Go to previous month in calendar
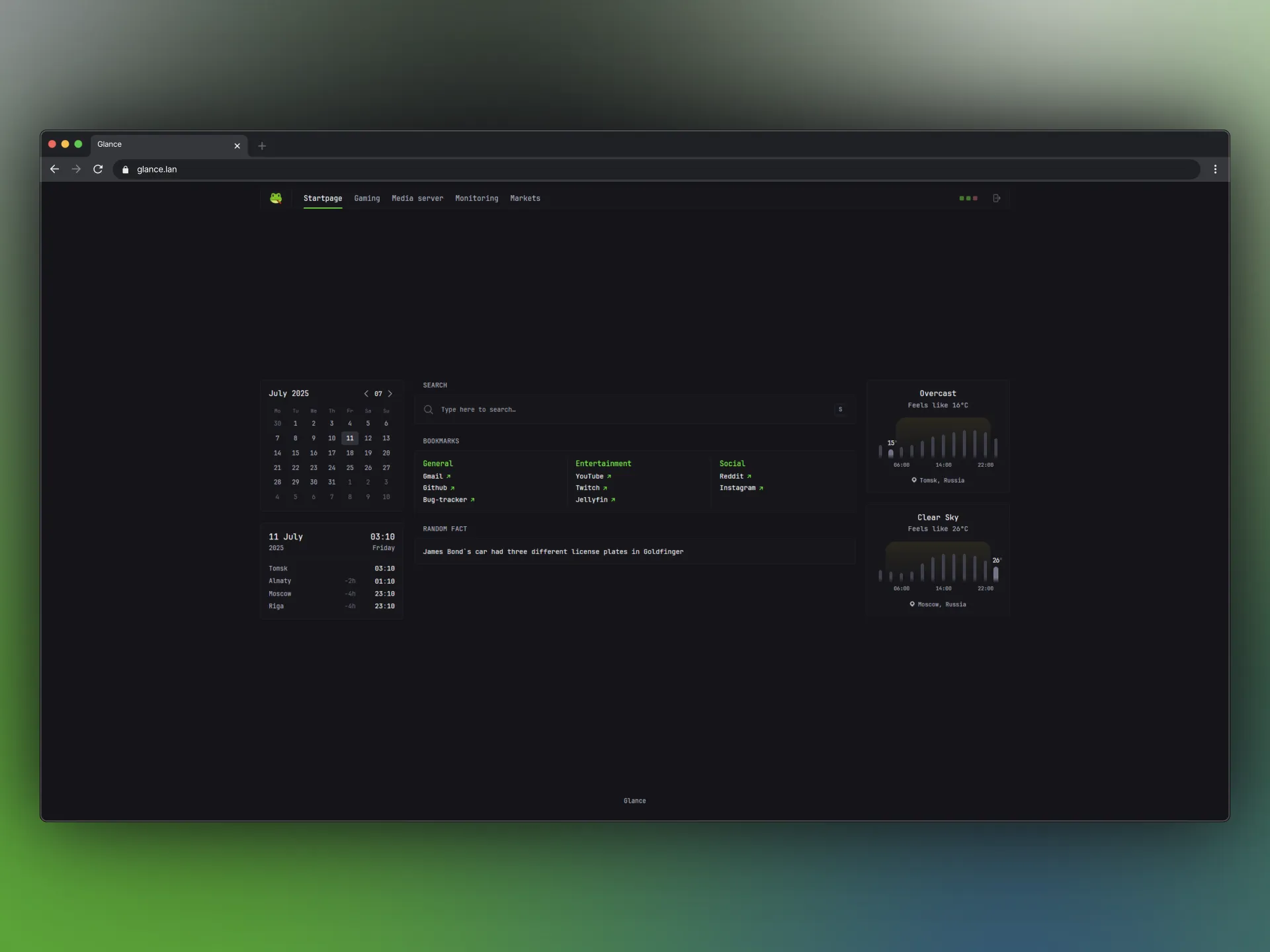 (x=366, y=393)
